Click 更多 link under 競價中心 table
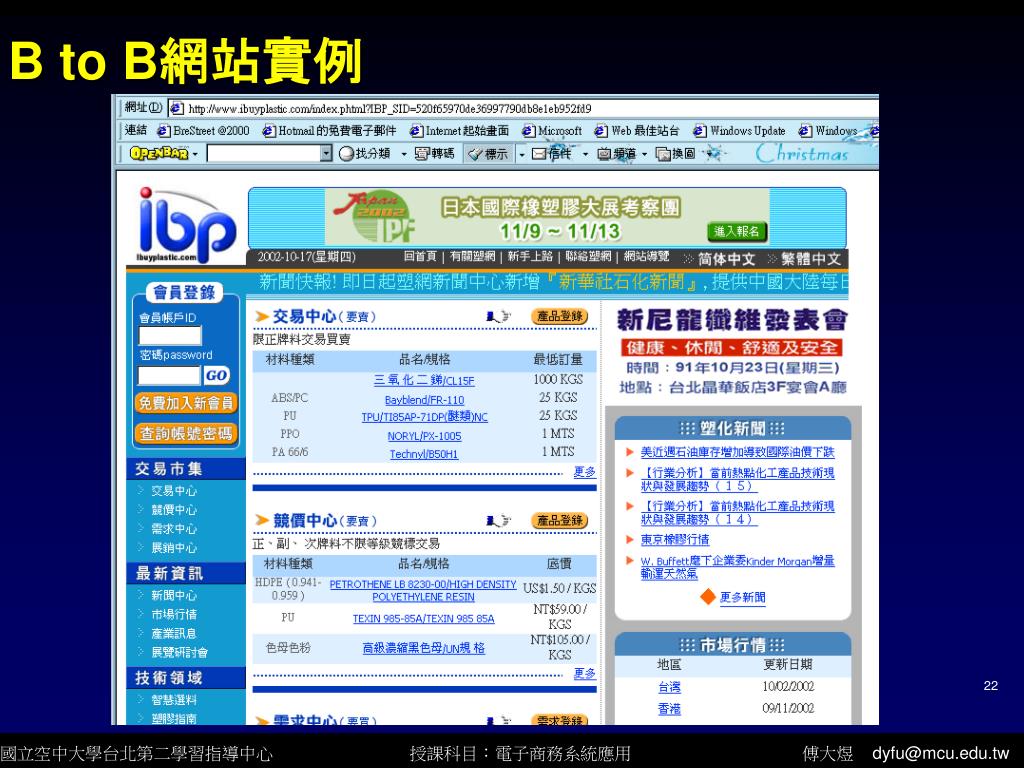Viewport: 1024px width, 768px height. click(x=584, y=673)
